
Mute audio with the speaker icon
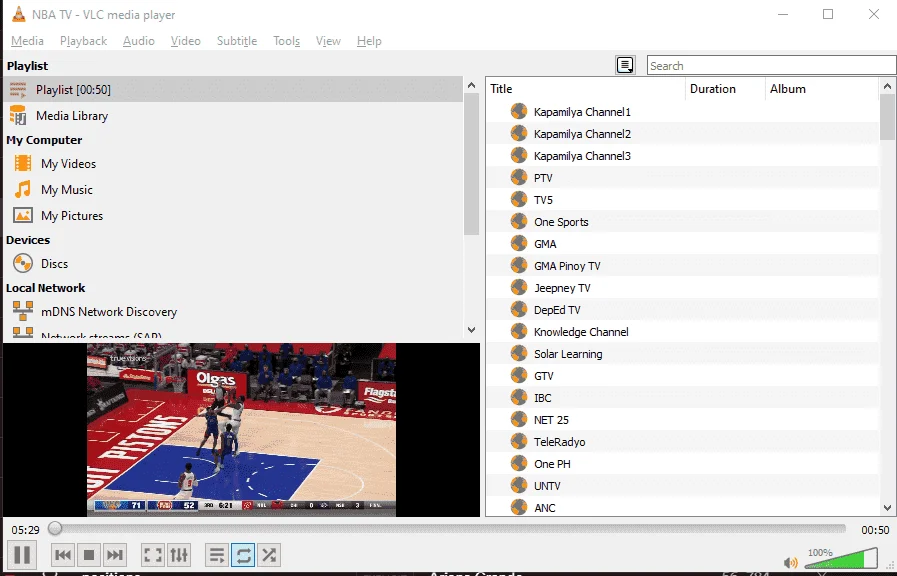(x=791, y=562)
